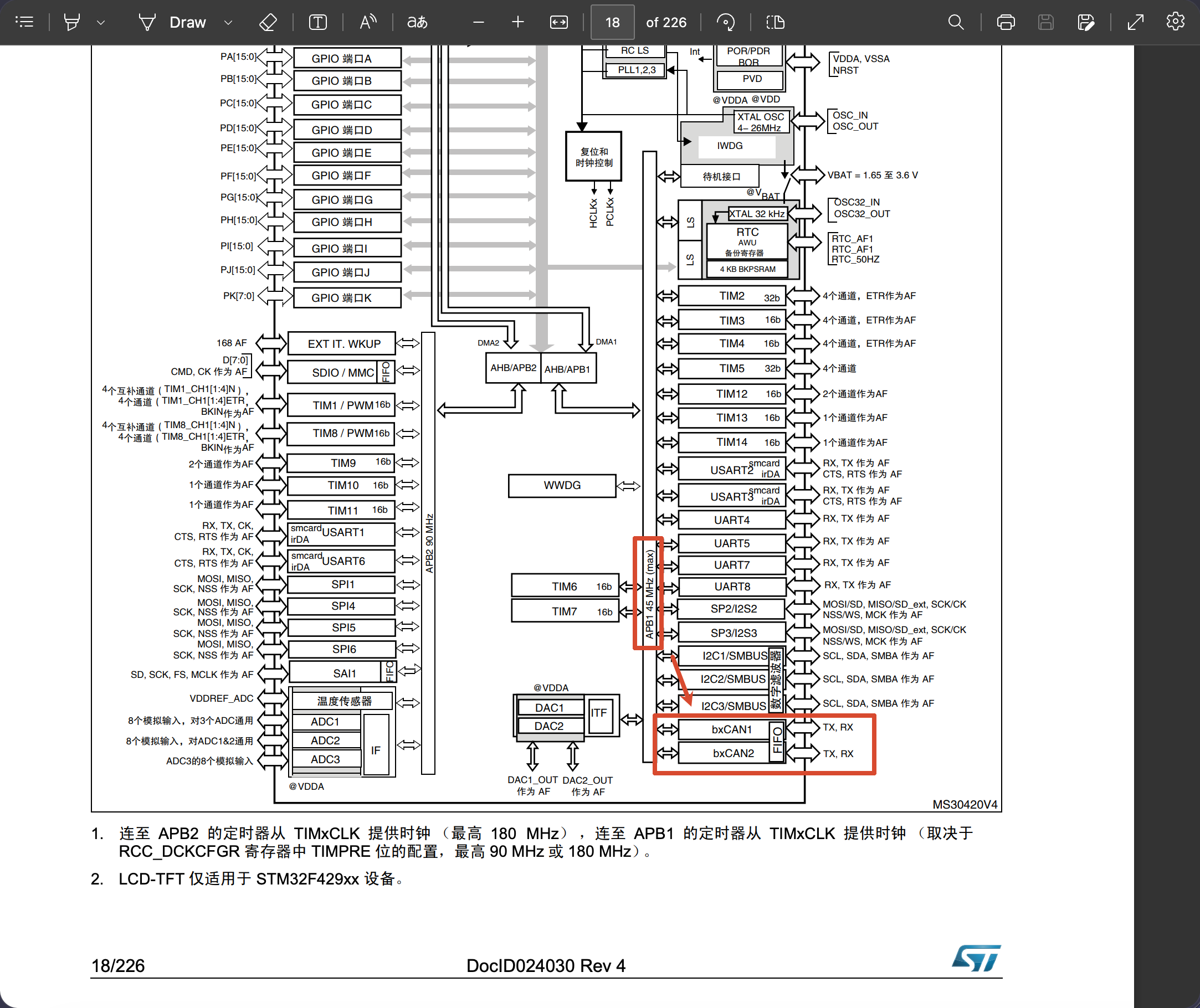
Task: Click the 'DocID024030 Rev 4' footer text
Action: click(546, 966)
